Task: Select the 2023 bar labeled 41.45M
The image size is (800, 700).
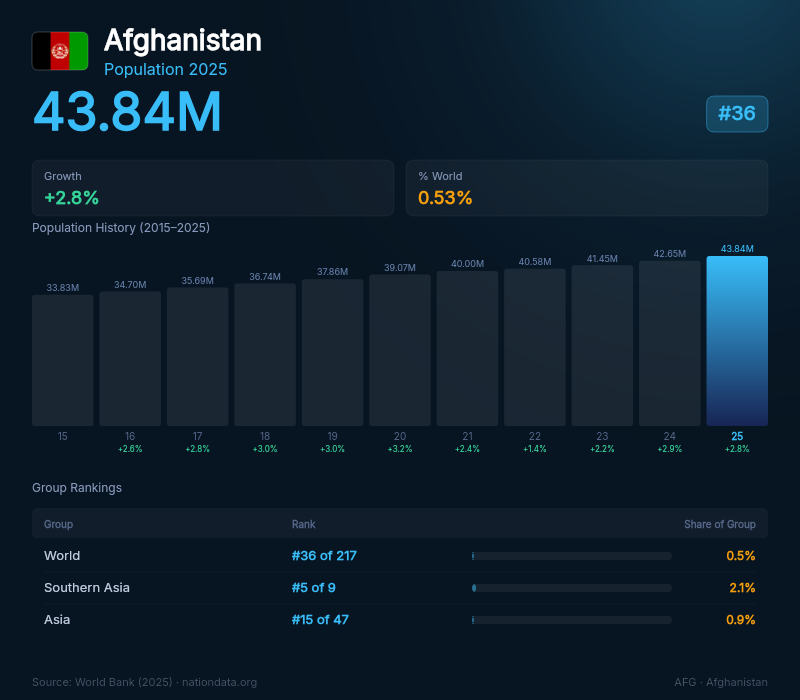Action: (x=602, y=345)
